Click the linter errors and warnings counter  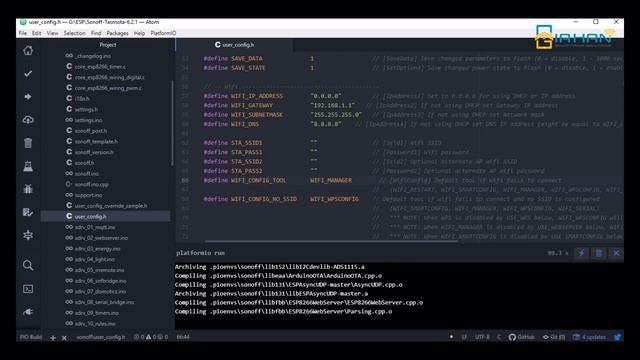(x=151, y=337)
